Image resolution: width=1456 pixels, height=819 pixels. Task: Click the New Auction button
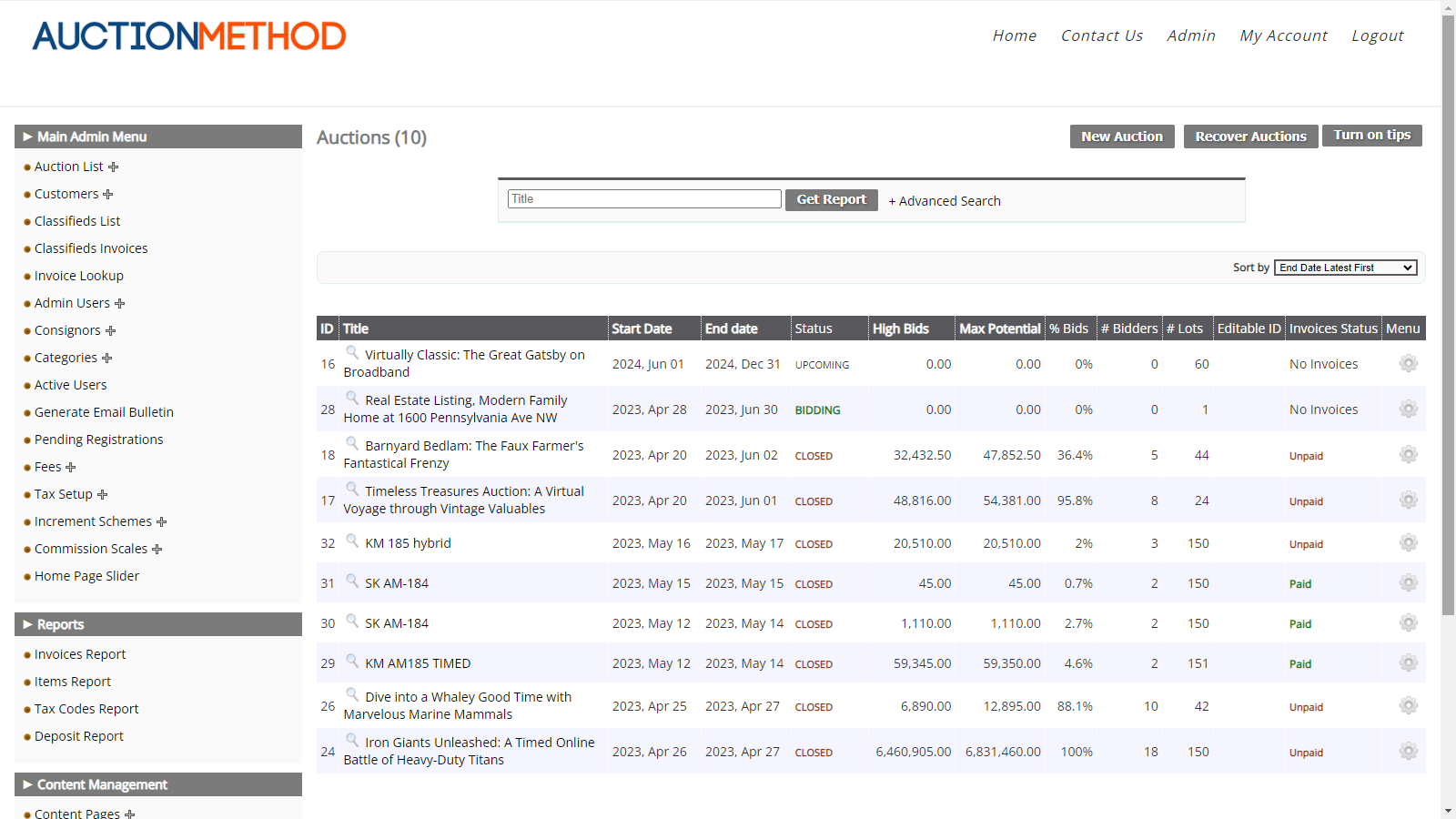pos(1122,136)
